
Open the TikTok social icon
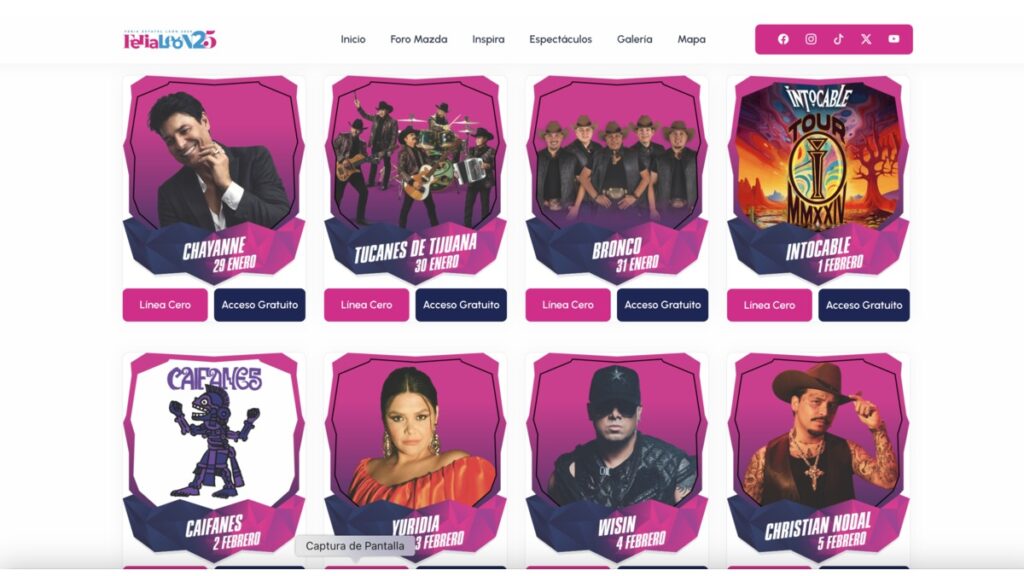click(839, 39)
